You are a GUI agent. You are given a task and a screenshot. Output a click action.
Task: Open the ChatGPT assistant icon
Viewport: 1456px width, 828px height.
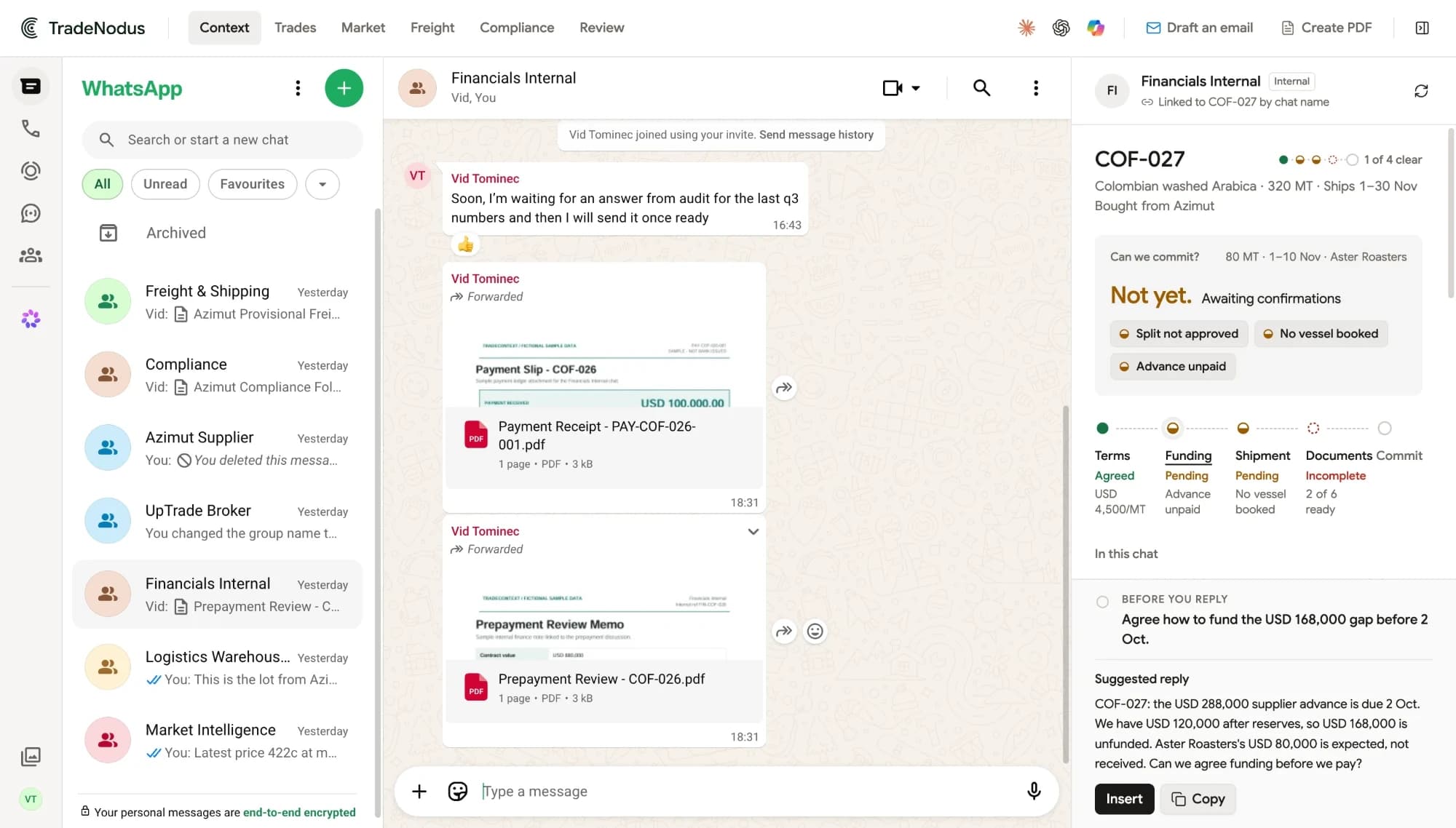1061,28
